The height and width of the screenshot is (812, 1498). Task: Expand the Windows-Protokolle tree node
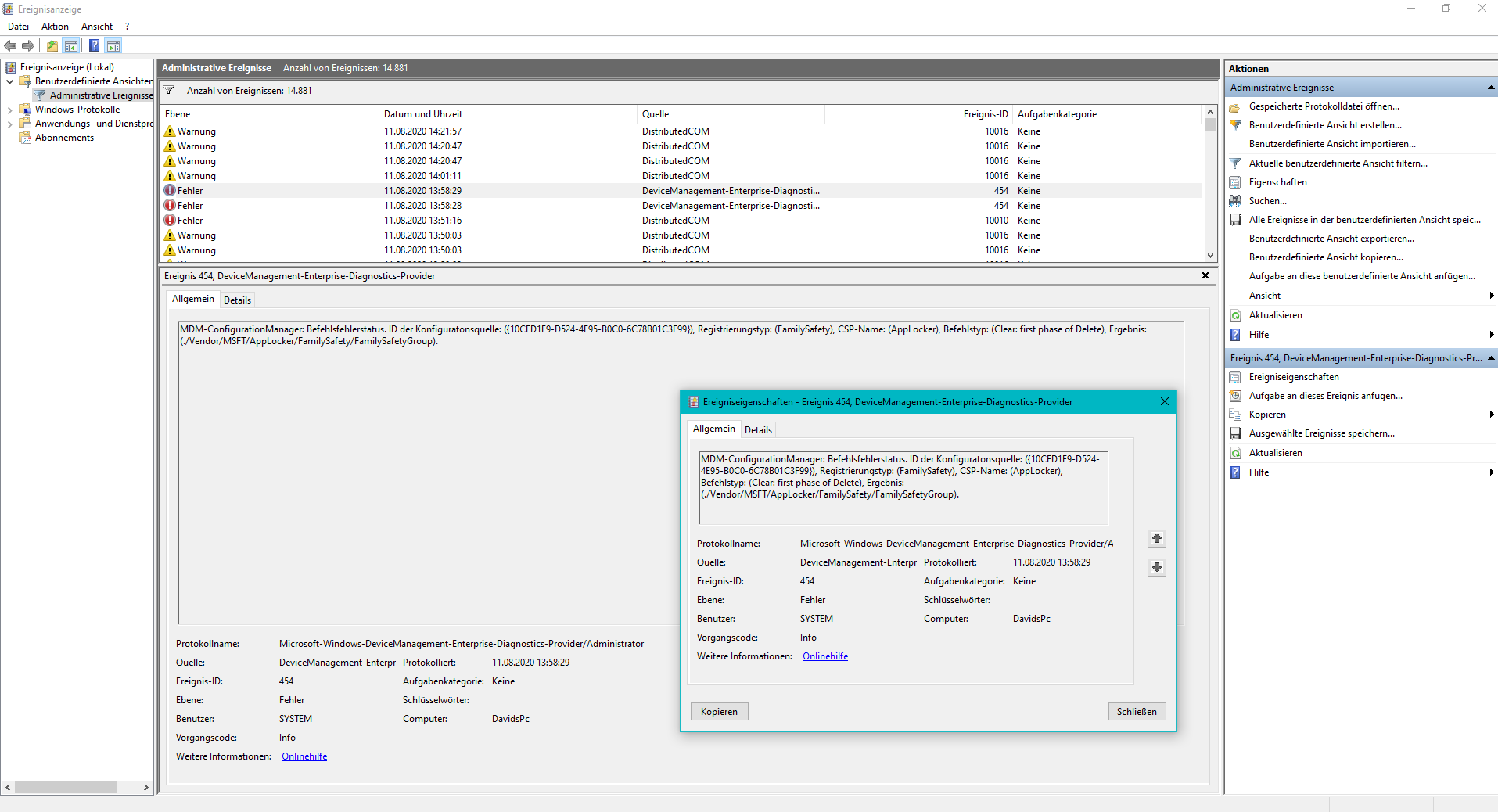click(x=9, y=110)
